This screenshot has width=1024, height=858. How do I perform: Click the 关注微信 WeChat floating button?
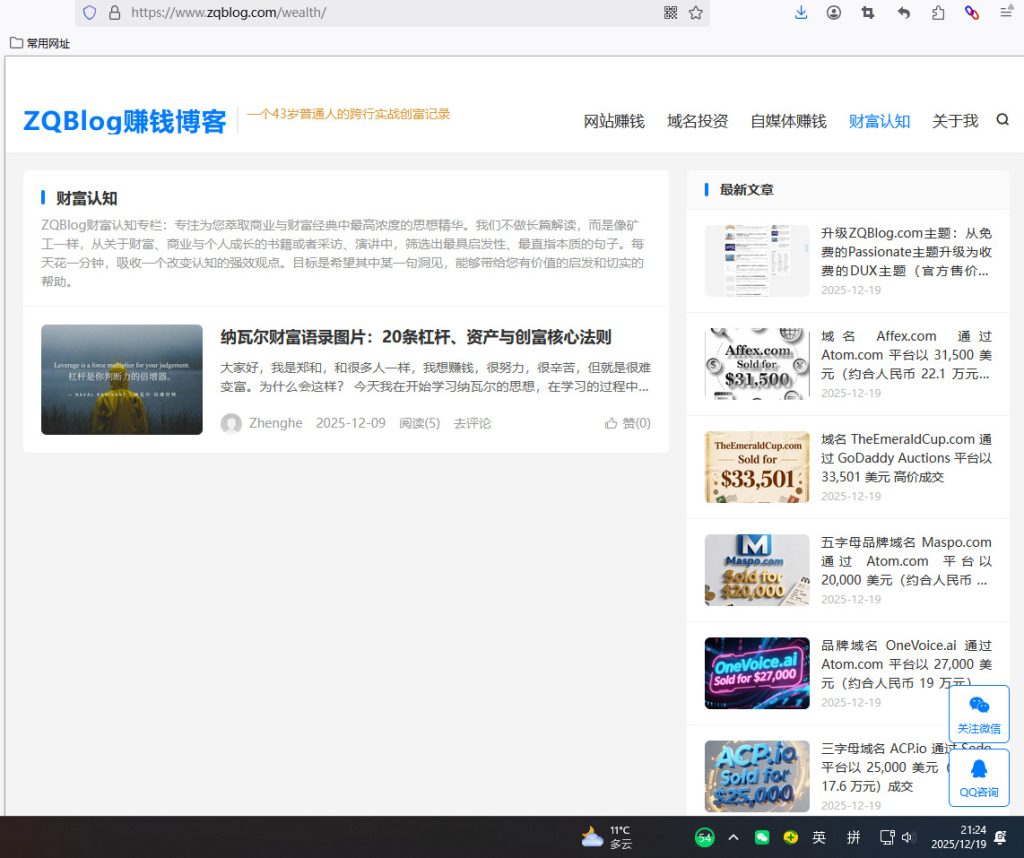(x=979, y=714)
